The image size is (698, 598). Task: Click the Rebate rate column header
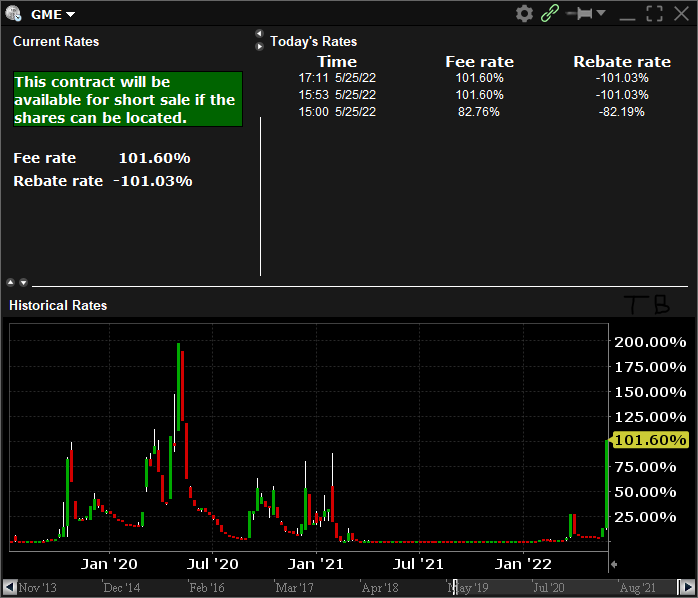point(622,61)
